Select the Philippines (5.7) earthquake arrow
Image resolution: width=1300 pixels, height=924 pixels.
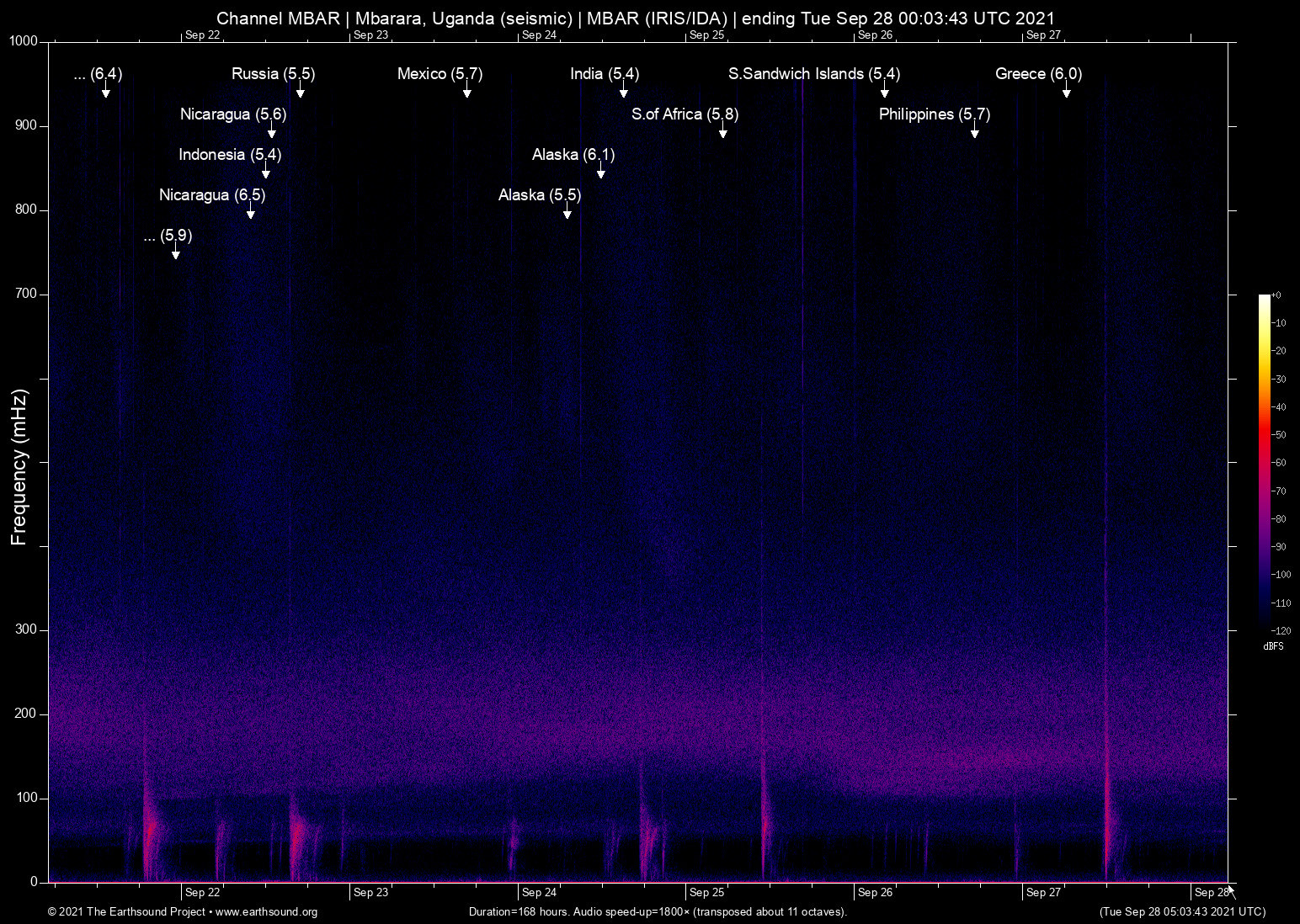[975, 131]
